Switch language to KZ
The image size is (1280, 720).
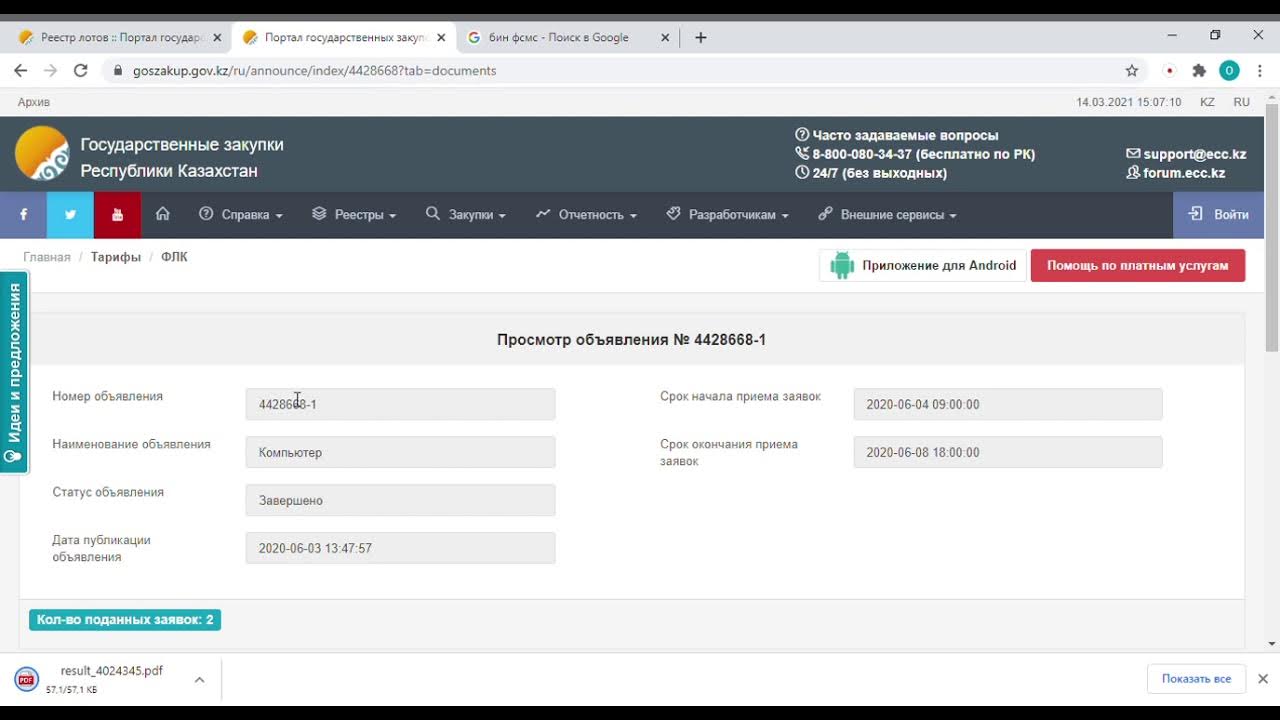[1207, 102]
